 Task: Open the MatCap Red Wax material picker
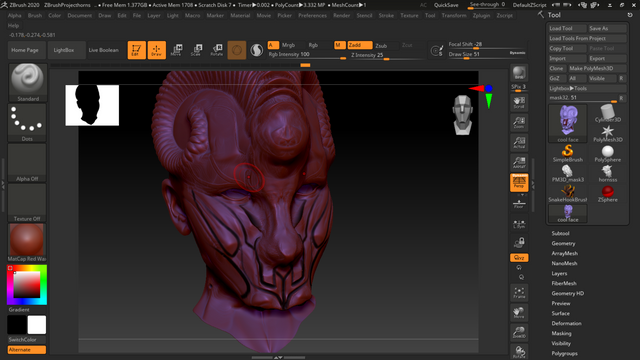click(27, 242)
